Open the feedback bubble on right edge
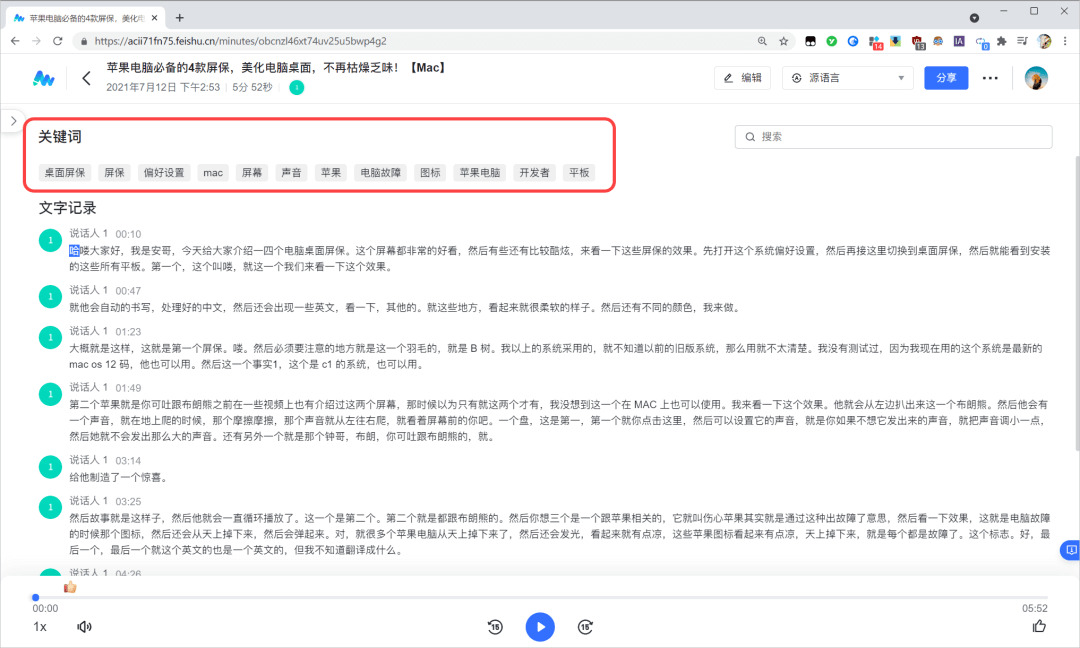1080x648 pixels. [x=1070, y=550]
